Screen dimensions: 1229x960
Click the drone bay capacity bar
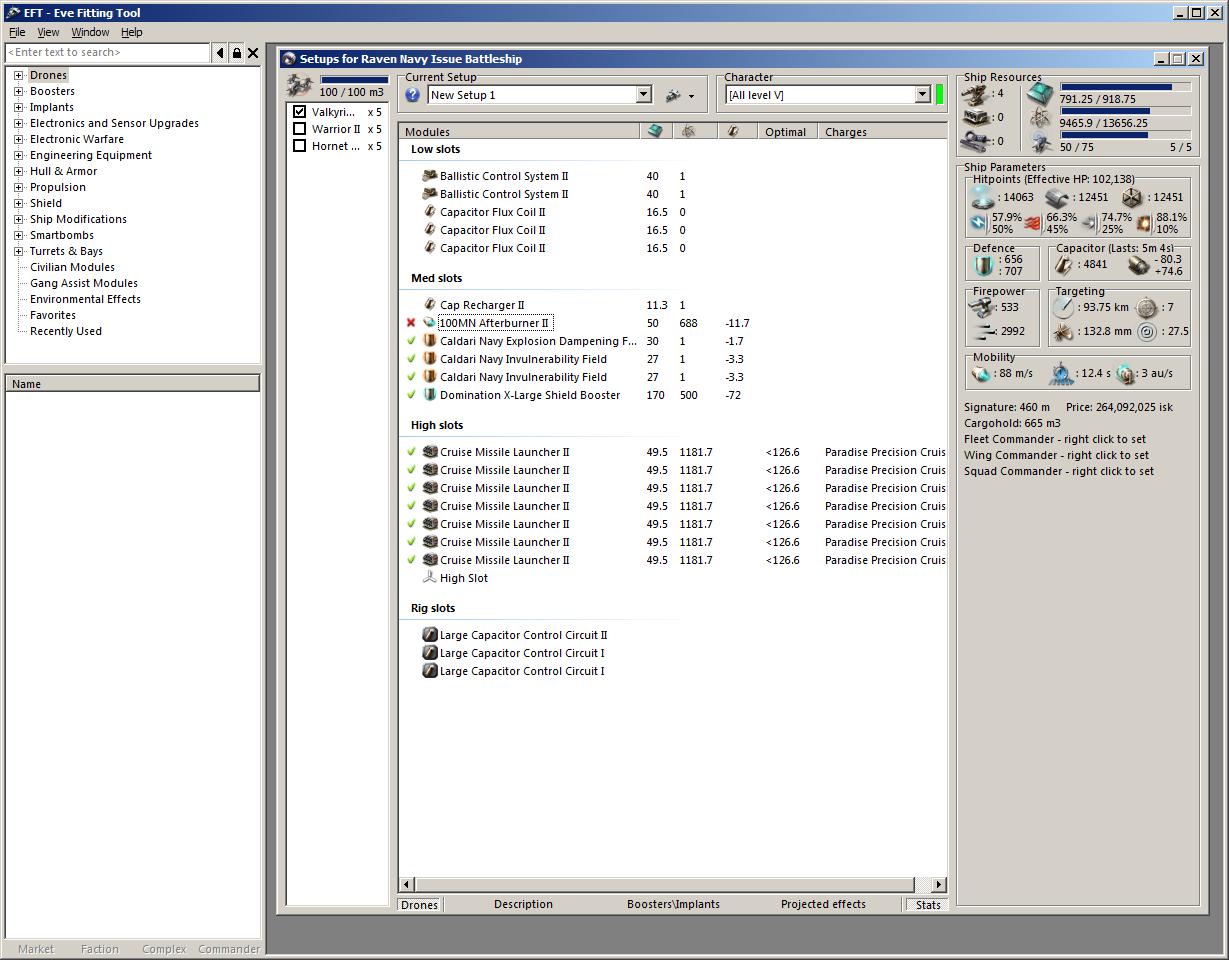(354, 80)
